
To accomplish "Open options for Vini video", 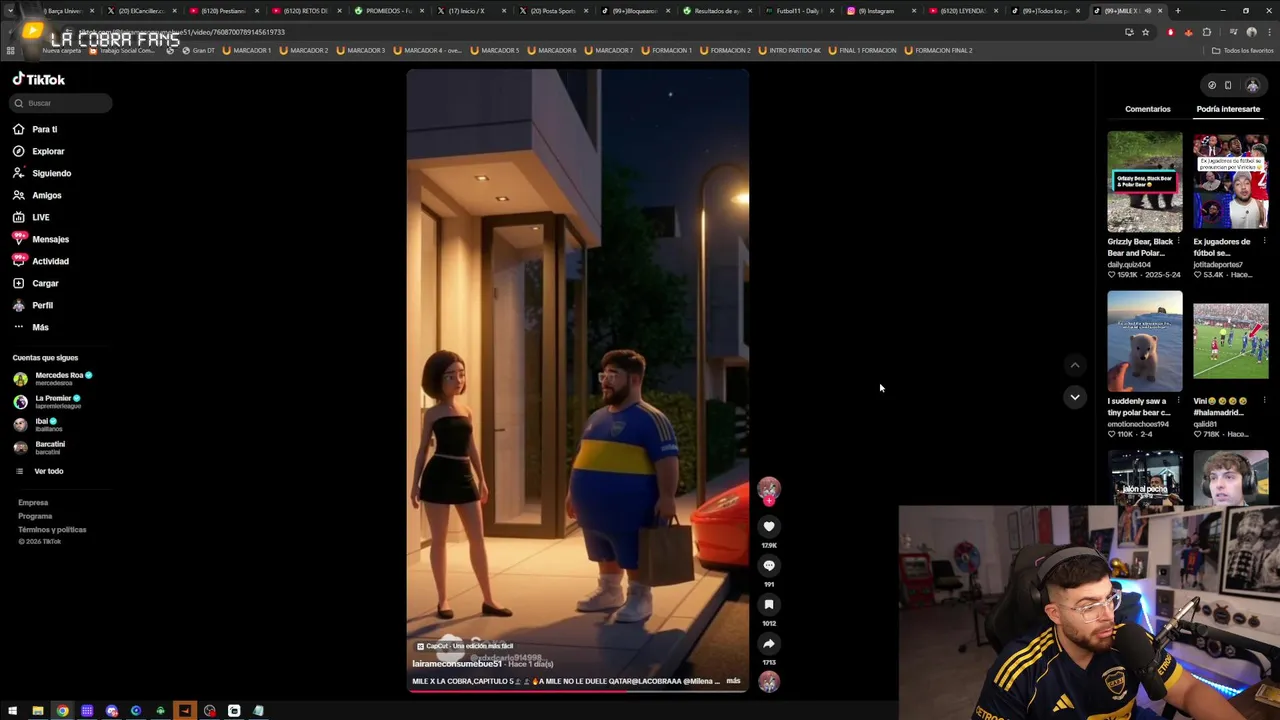I will coord(1264,401).
